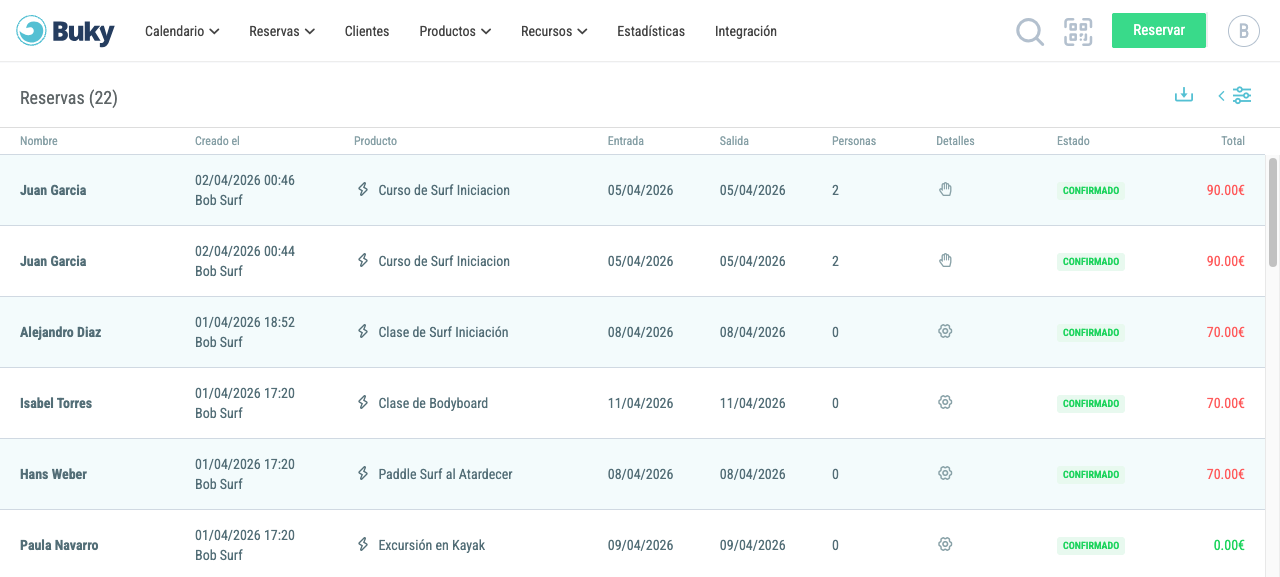Click hand icon in Juan Garcia 00:46 row
Viewport: 1280px width, 577px height.
coord(945,189)
